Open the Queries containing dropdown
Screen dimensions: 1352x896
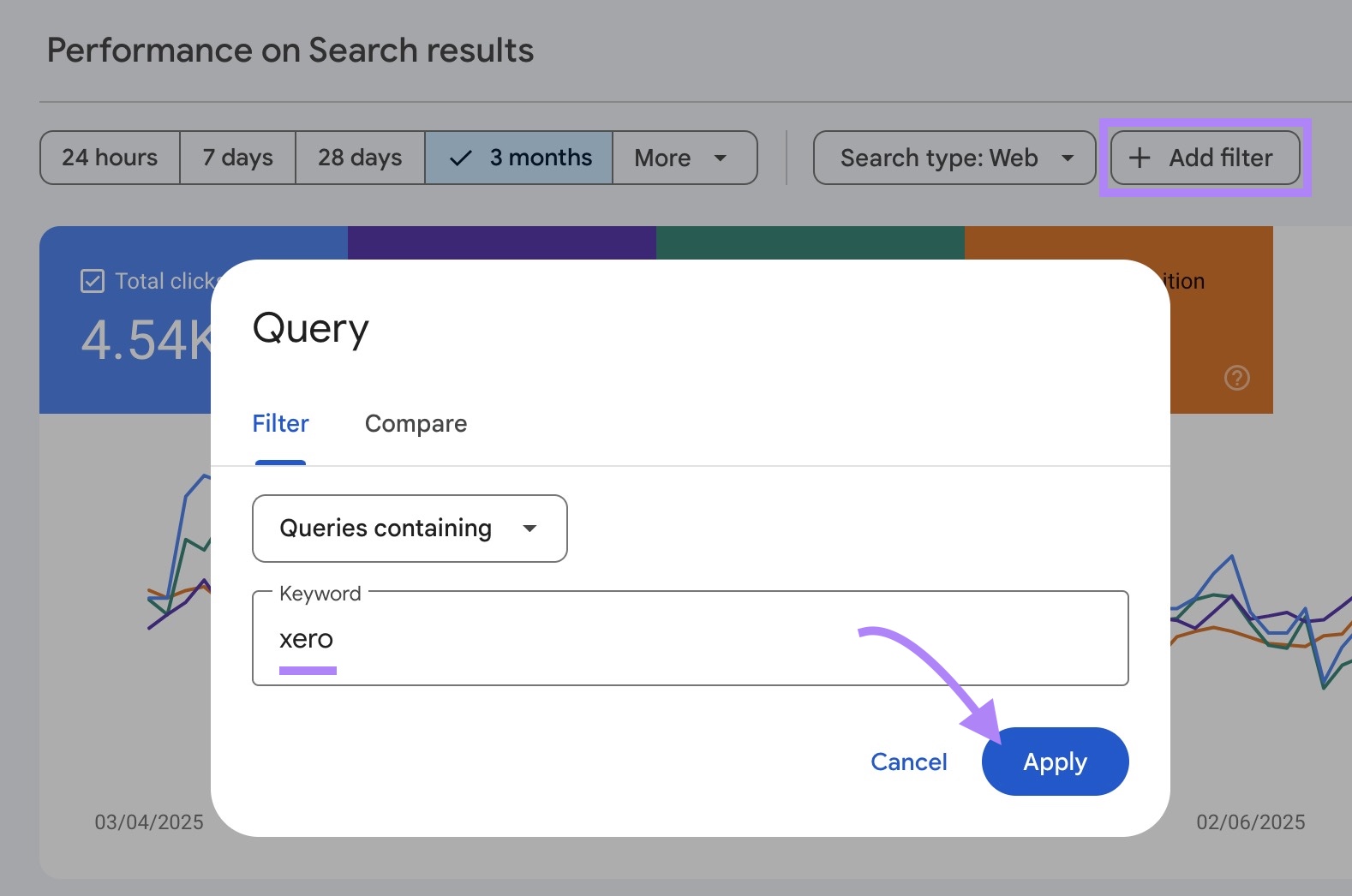tap(410, 529)
